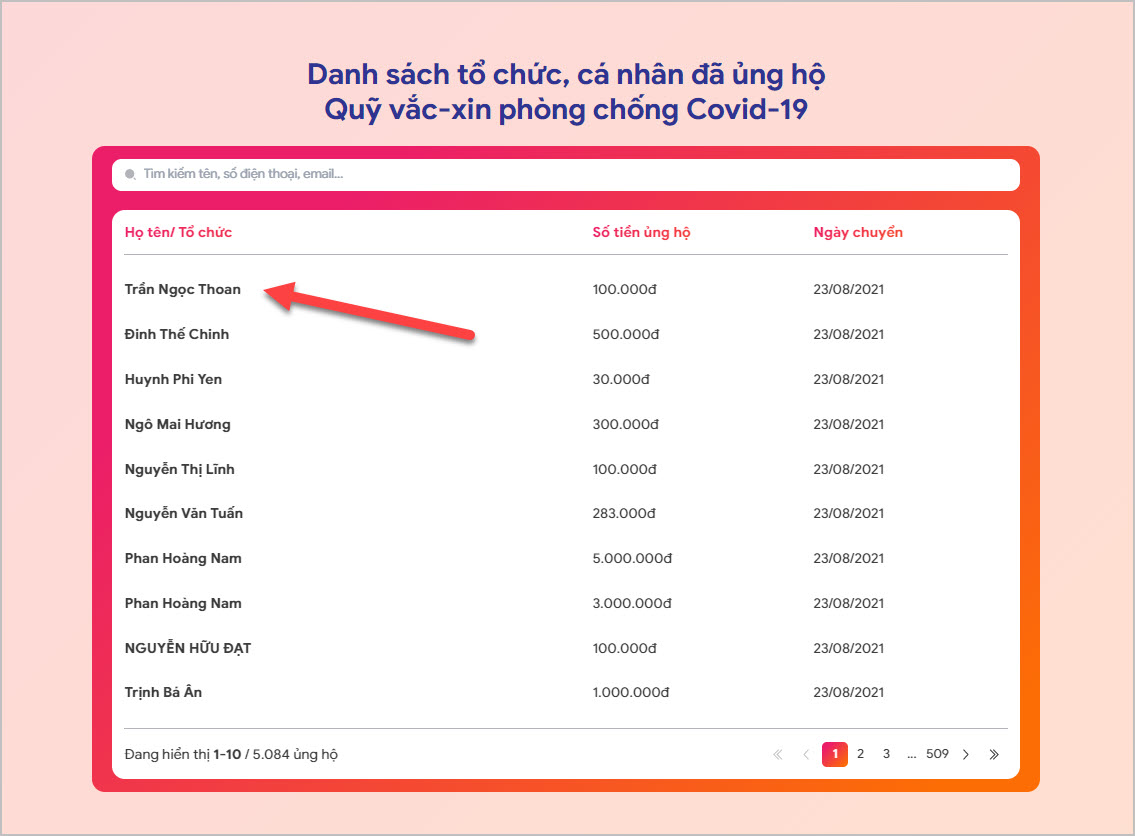The image size is (1135, 836).
Task: Select the donor name NGUYỄN HỮU ĐẠT
Action: [187, 648]
